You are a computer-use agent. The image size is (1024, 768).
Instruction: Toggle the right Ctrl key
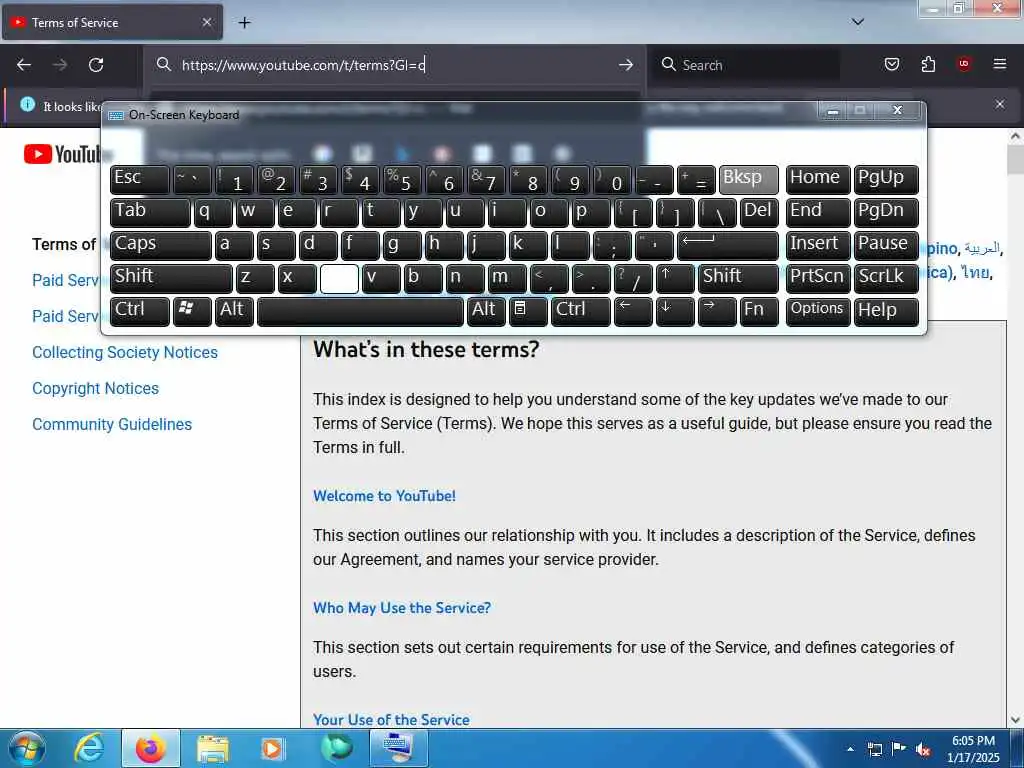pyautogui.click(x=581, y=311)
